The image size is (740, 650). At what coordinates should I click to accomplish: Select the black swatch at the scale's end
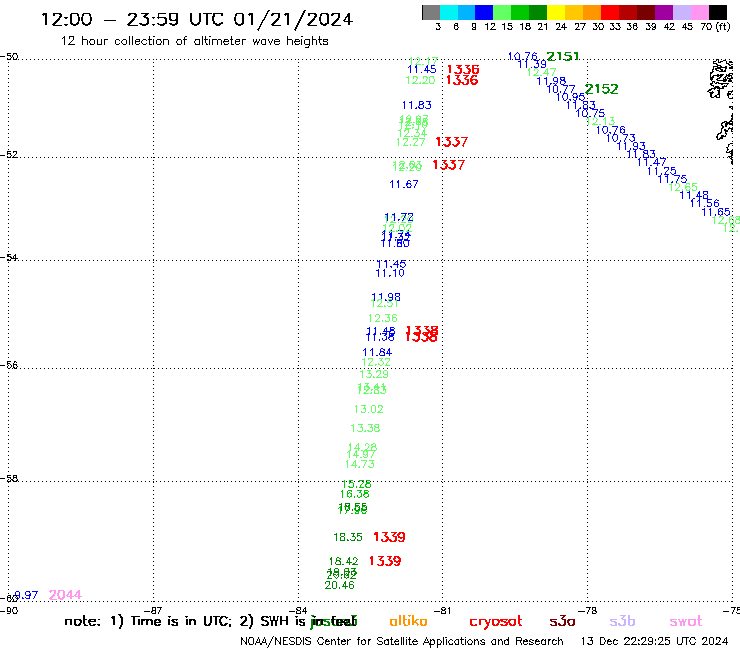[718, 12]
